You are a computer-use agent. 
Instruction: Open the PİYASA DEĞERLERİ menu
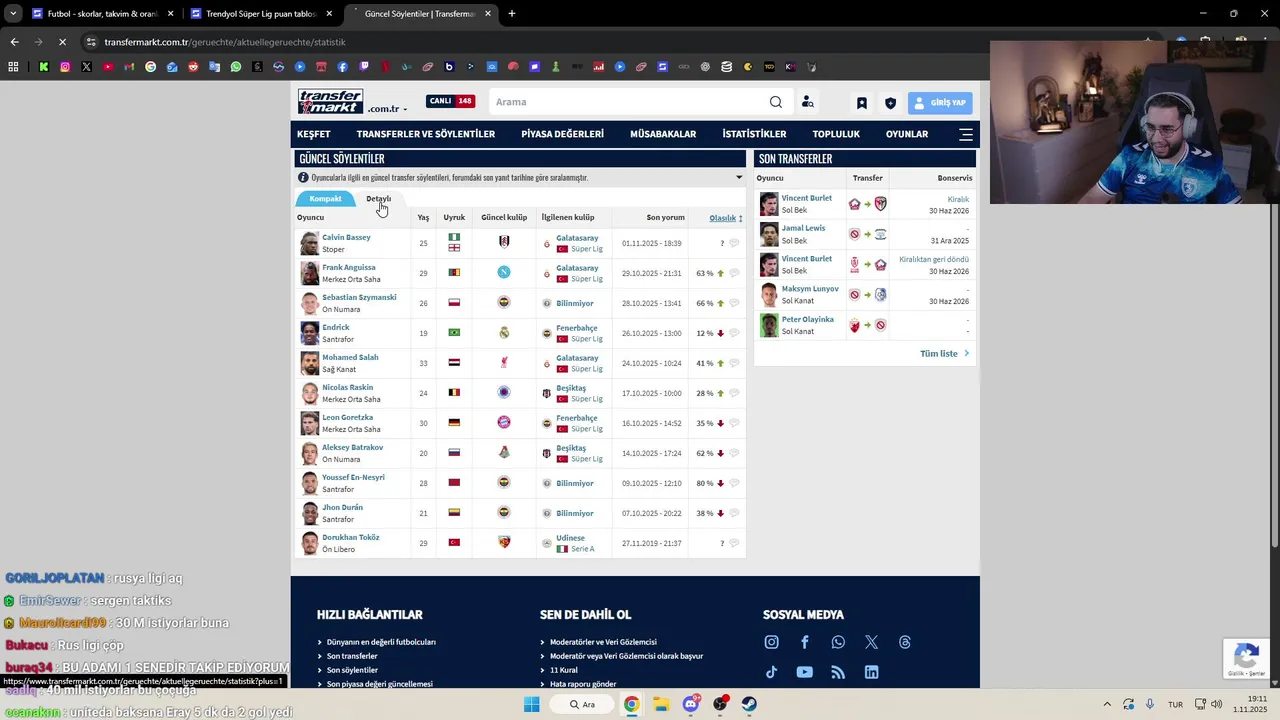click(x=562, y=134)
